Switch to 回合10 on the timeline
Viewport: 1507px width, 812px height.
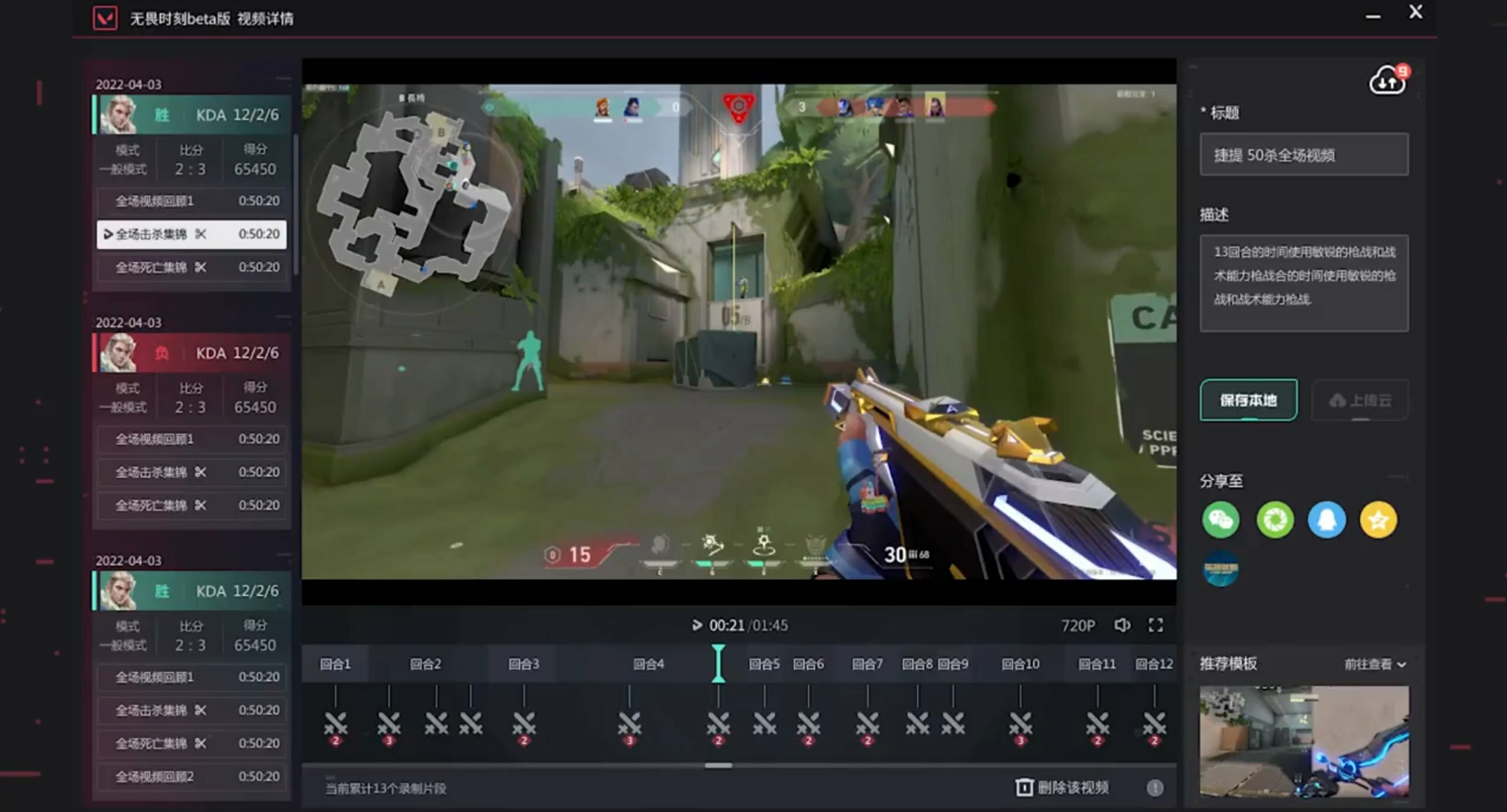point(1020,664)
